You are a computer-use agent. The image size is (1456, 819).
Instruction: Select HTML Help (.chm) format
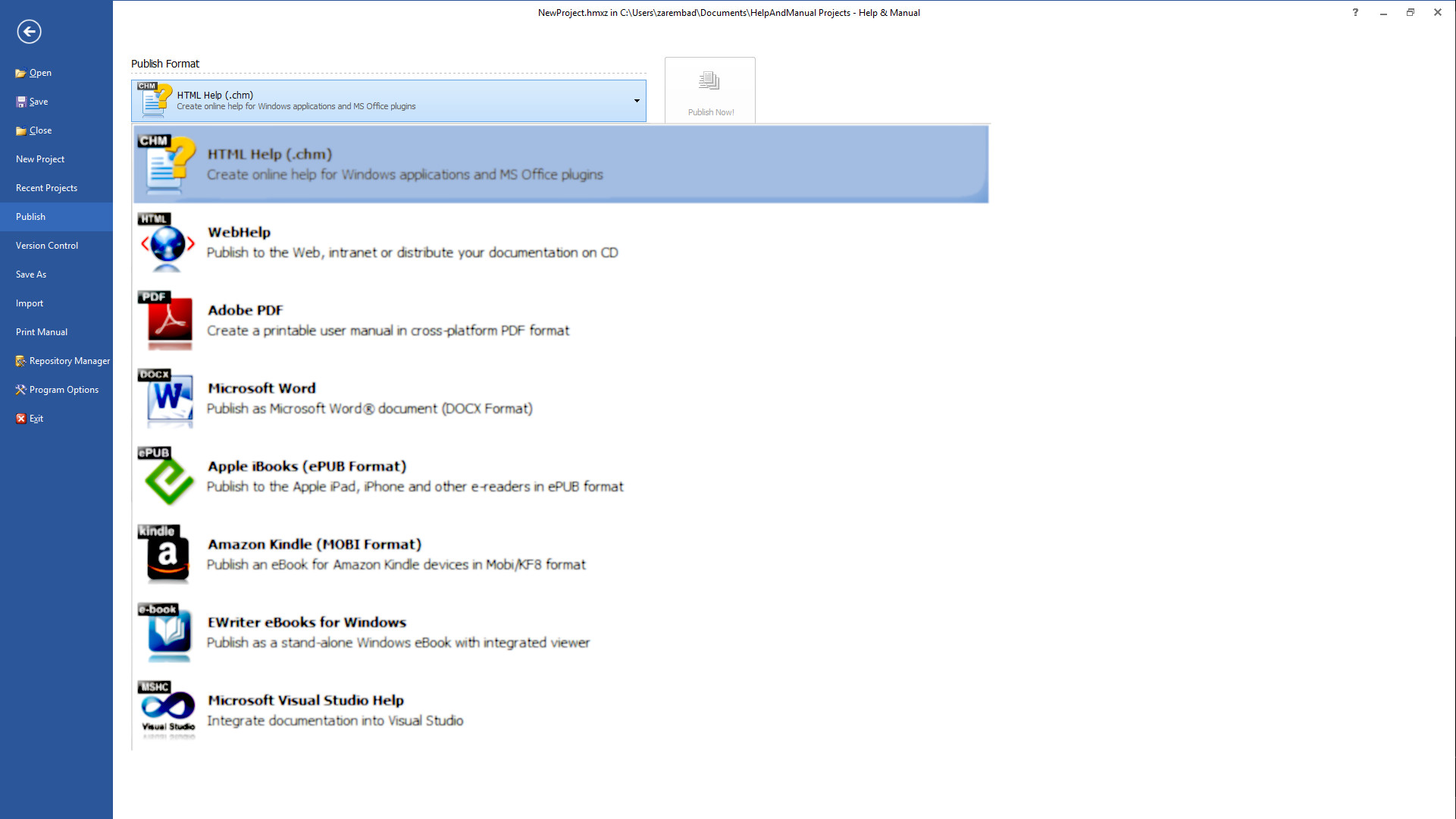click(561, 164)
